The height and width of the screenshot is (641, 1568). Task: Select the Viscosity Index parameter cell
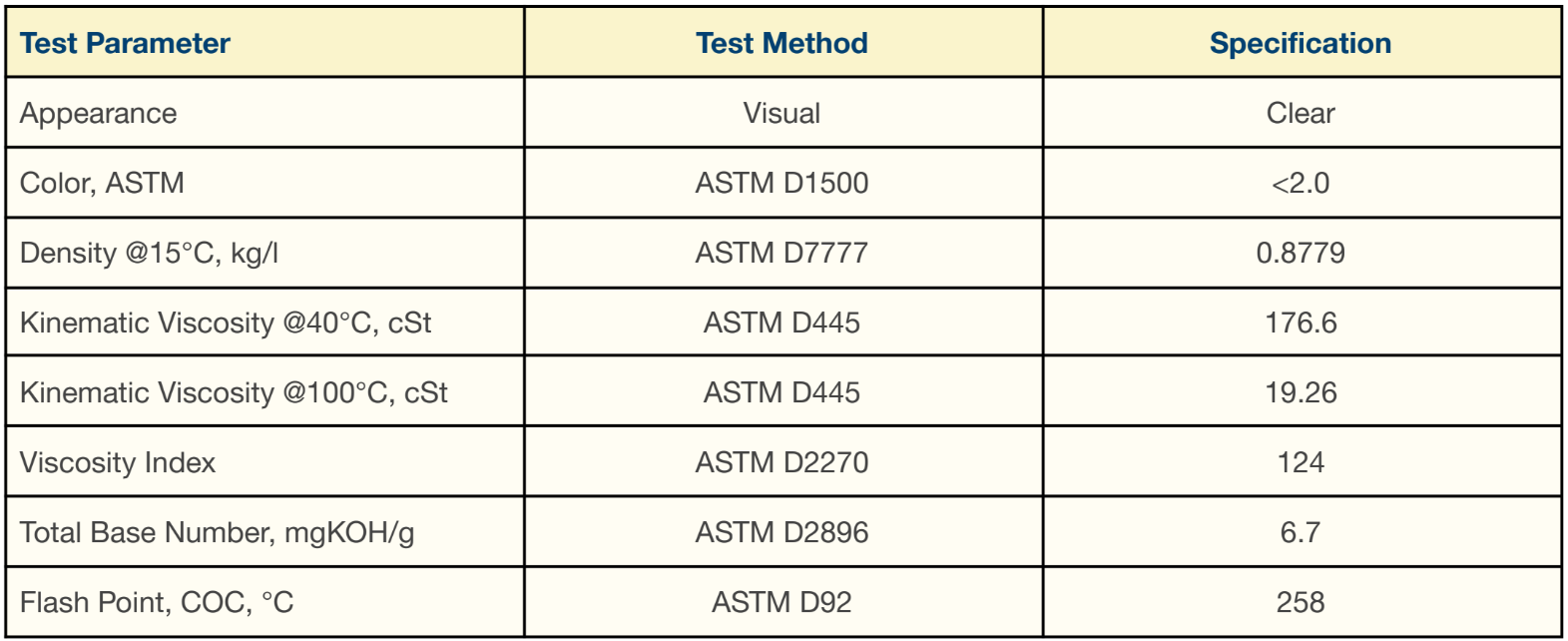click(118, 463)
